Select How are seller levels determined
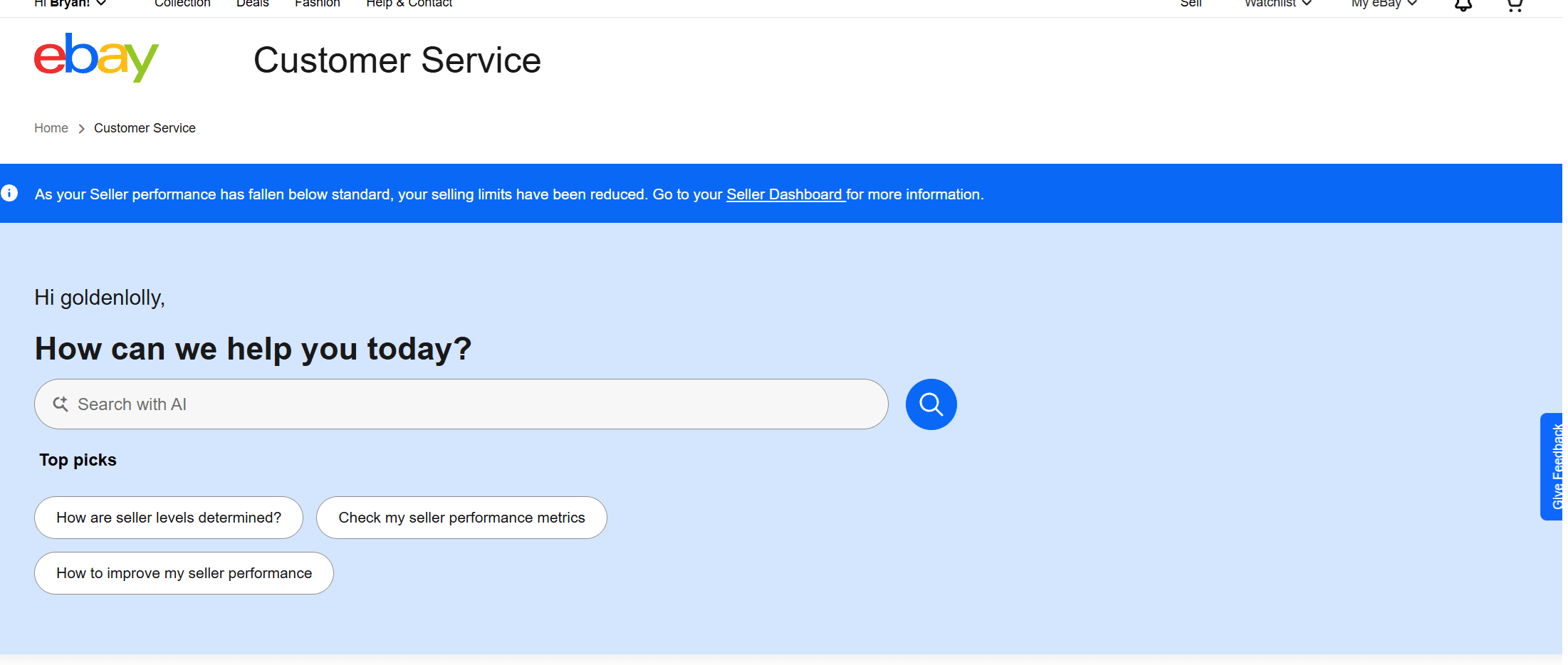This screenshot has height=665, width=1568. (x=169, y=518)
